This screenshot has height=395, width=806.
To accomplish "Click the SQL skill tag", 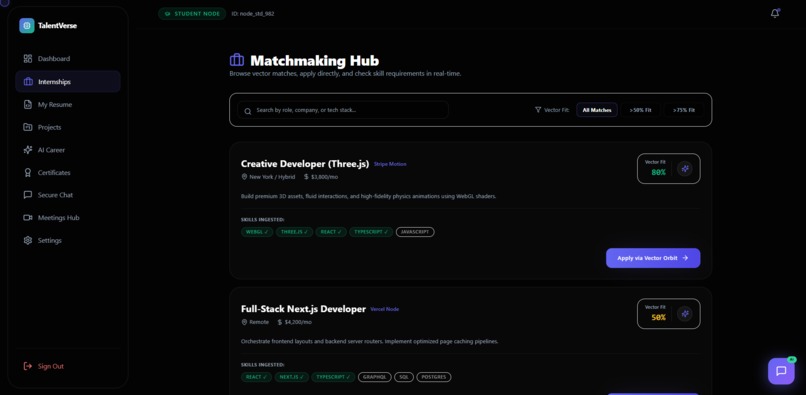I will pyautogui.click(x=404, y=377).
